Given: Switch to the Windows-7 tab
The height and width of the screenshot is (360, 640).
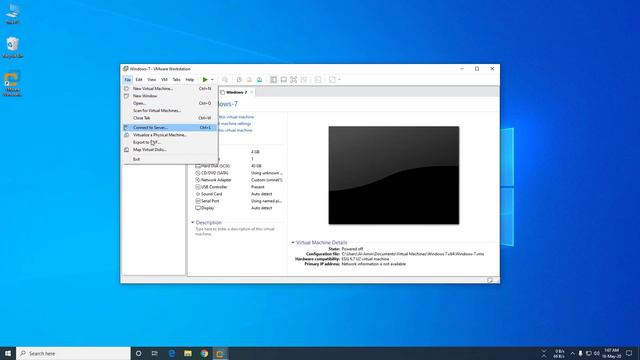Looking at the screenshot, I should pos(236,92).
